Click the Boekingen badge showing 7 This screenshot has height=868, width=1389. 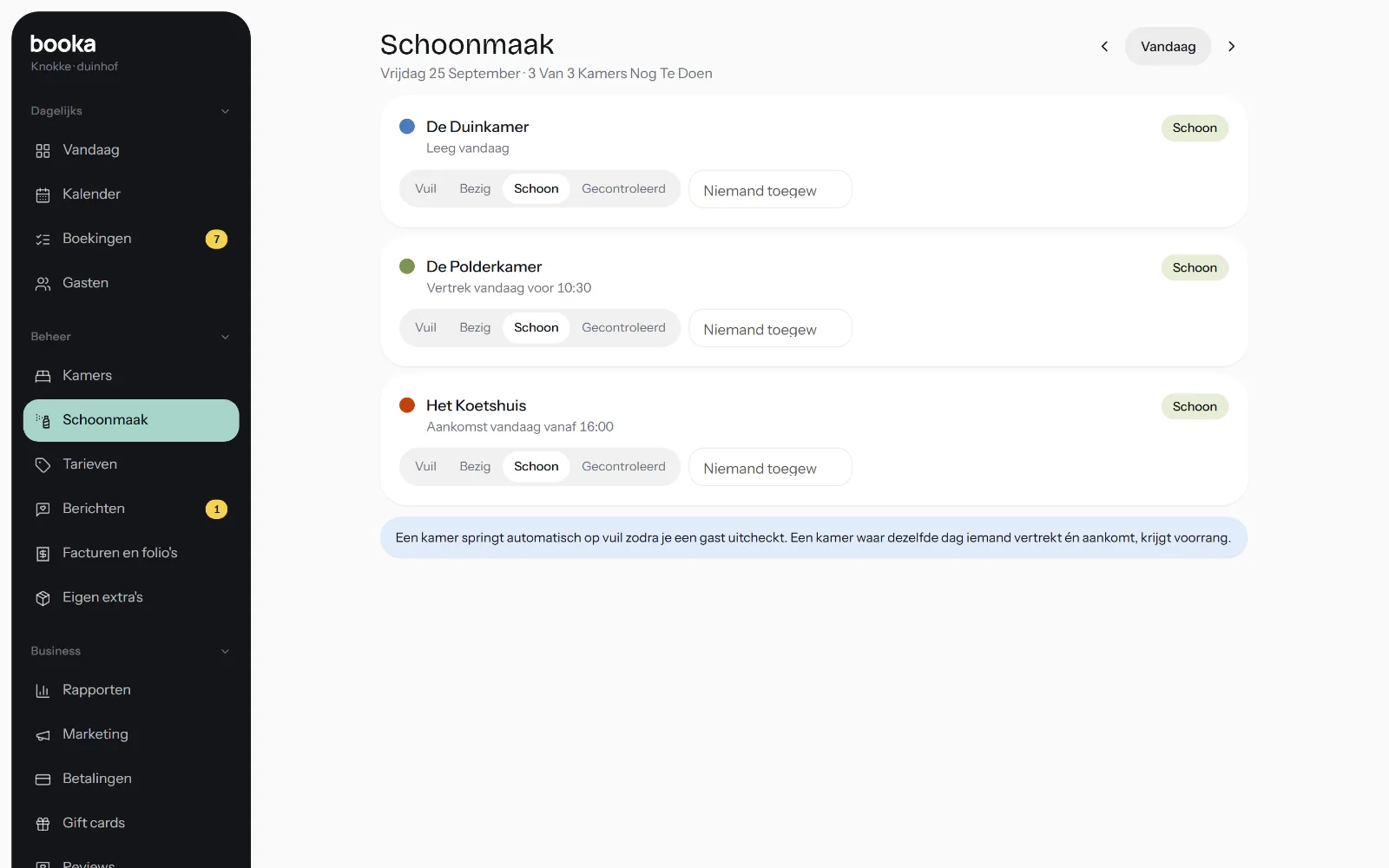tap(216, 239)
